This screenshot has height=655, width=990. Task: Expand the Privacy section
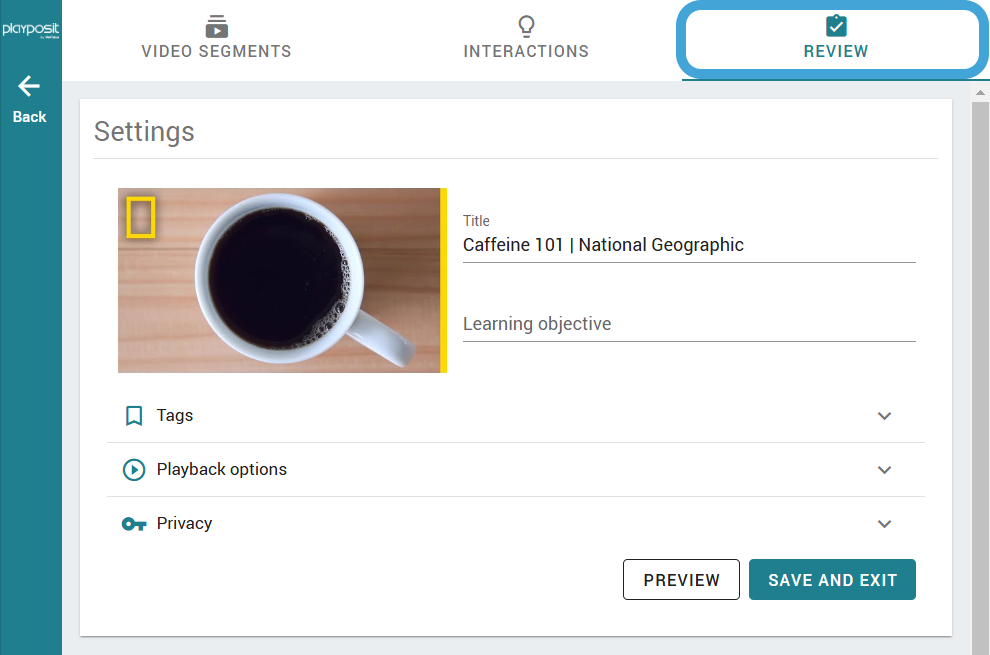coord(884,523)
